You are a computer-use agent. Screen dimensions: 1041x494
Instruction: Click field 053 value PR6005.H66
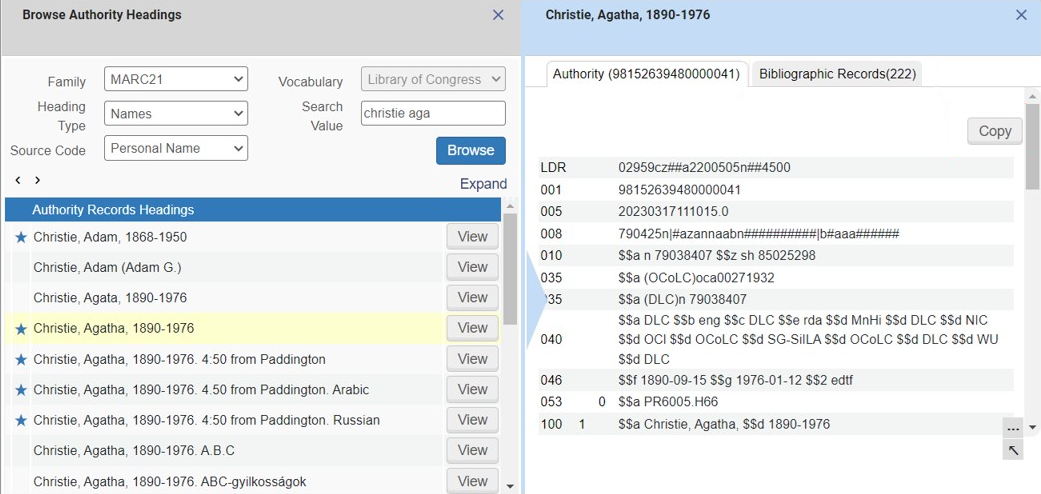(668, 402)
